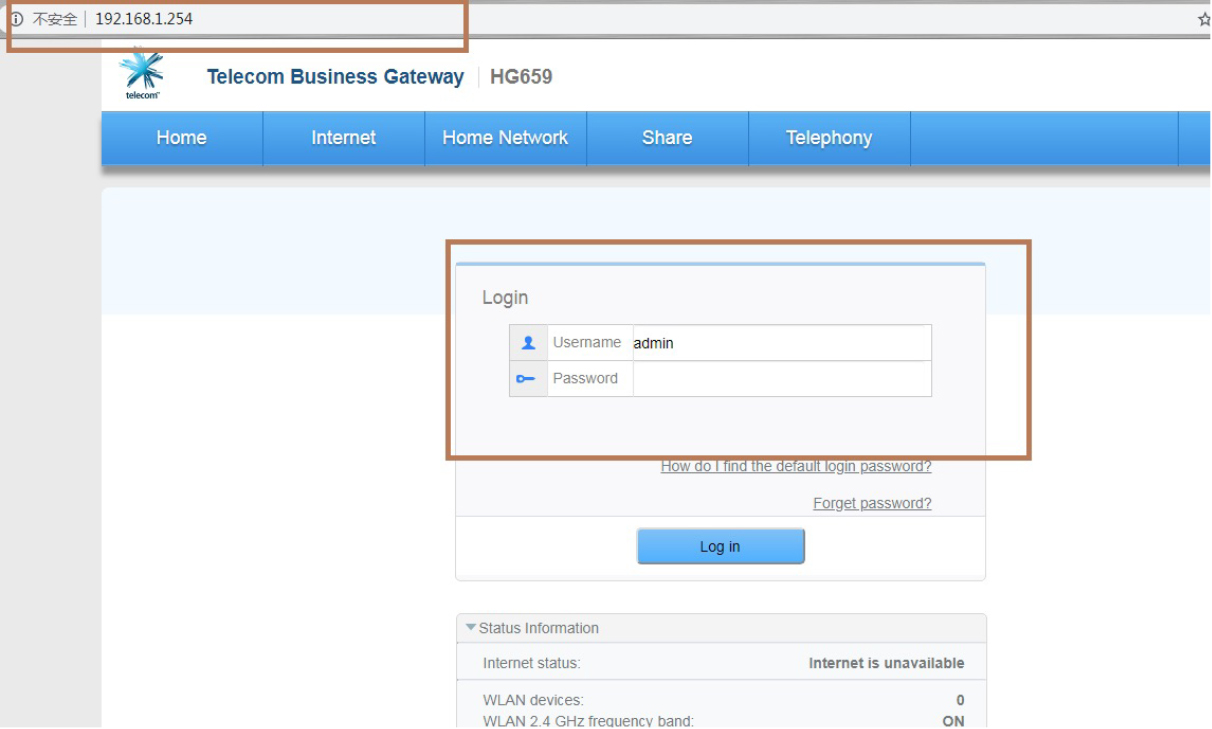Click the Log in button
The height and width of the screenshot is (729, 1212).
point(721,547)
